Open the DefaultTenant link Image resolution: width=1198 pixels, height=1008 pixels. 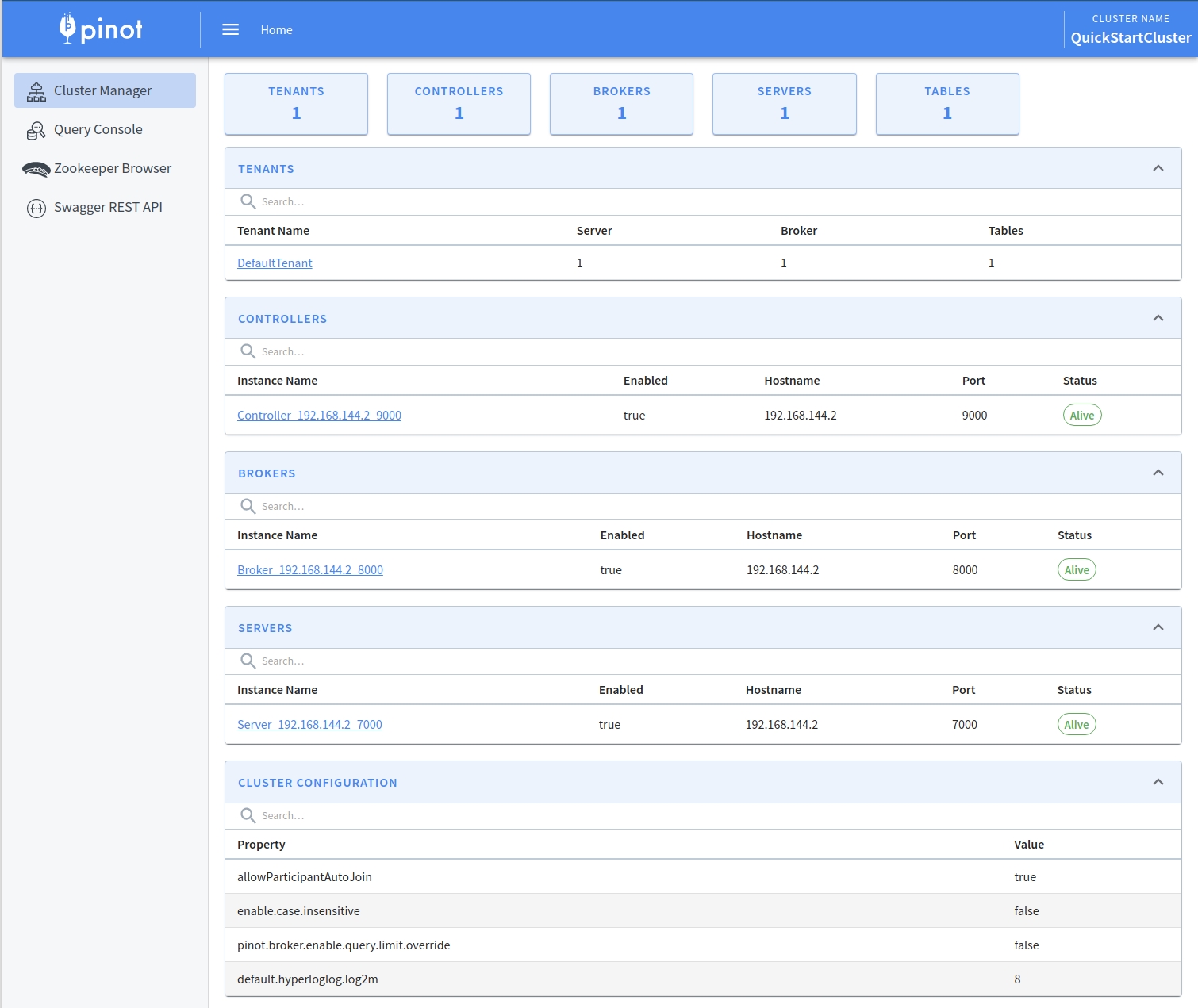coord(275,263)
